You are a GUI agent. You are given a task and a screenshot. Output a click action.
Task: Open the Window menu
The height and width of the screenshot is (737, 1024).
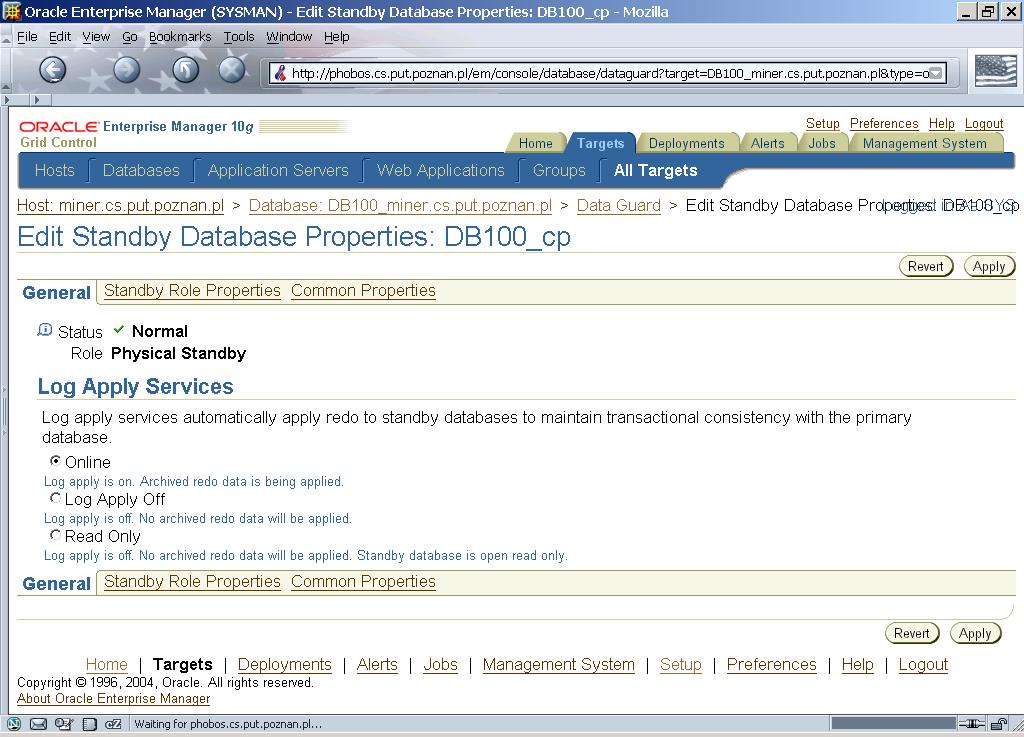[289, 37]
